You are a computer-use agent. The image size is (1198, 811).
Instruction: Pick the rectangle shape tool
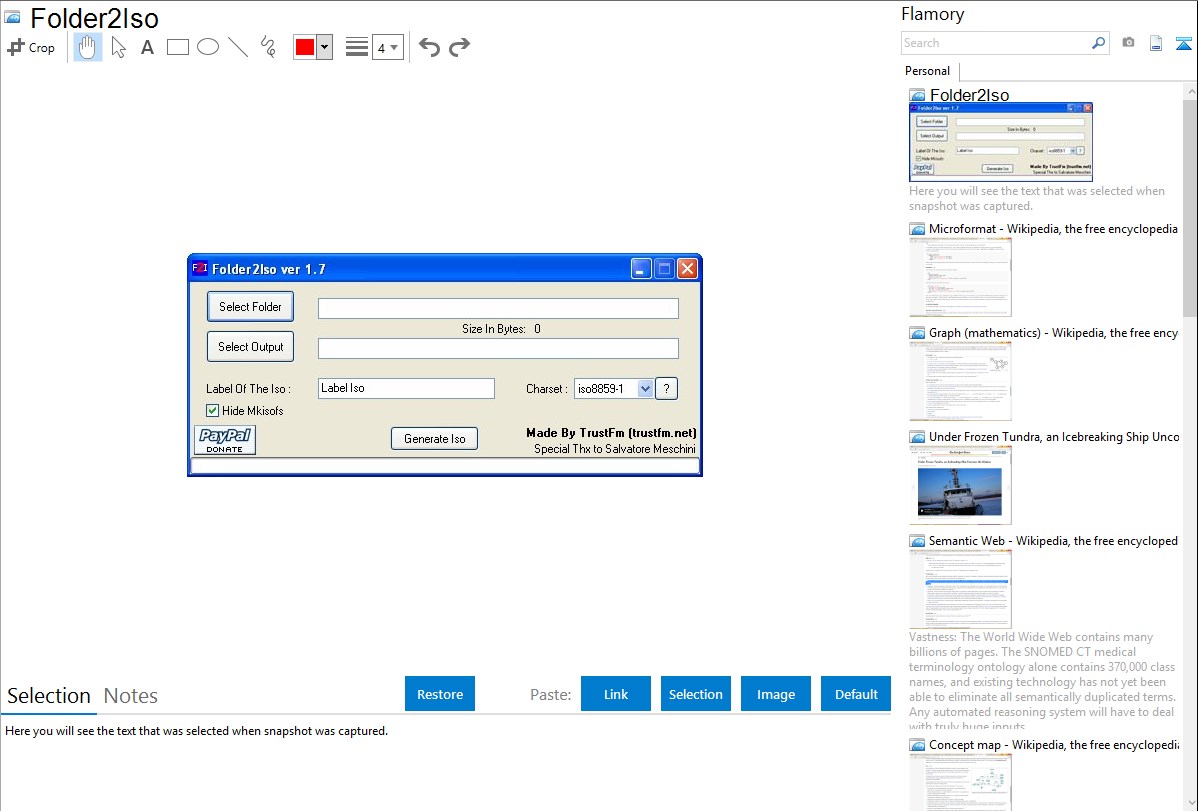178,47
